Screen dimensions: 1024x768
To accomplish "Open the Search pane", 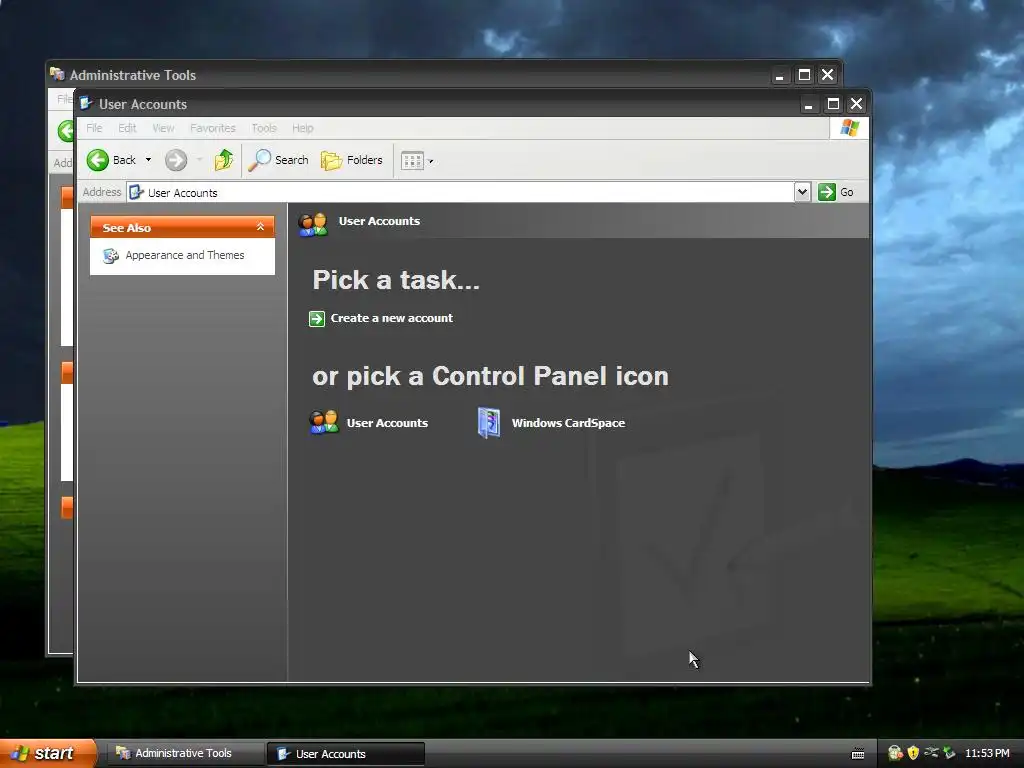I will point(278,160).
